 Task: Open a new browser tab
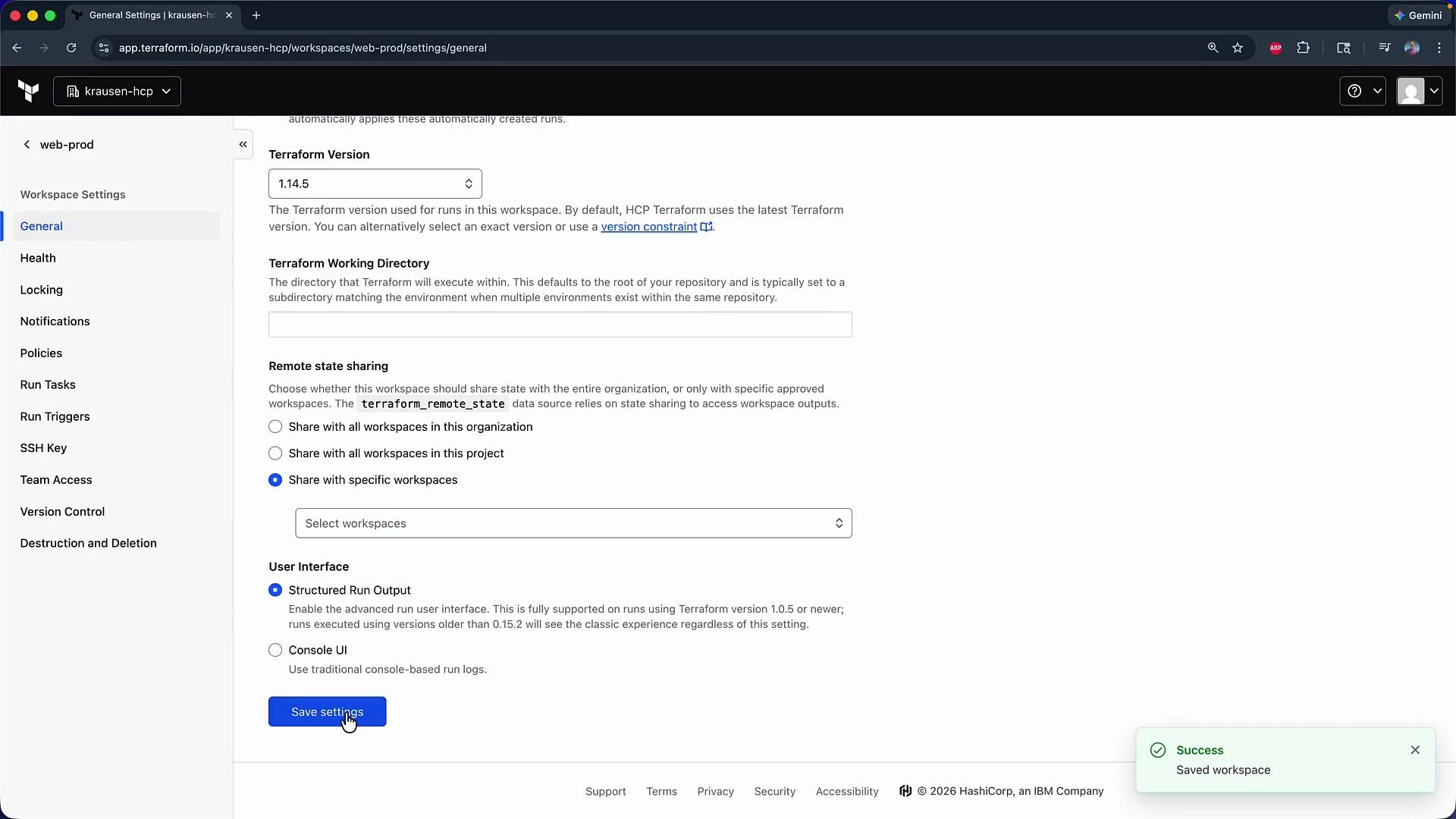[256, 15]
